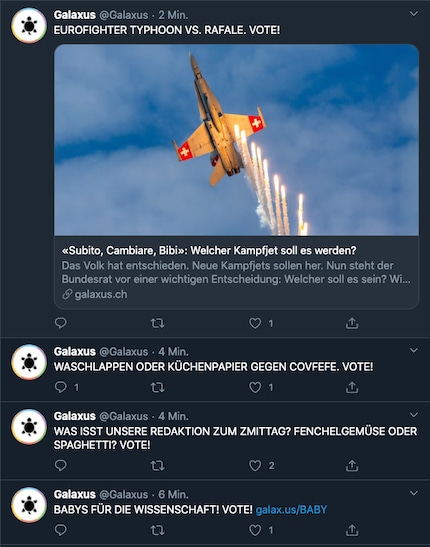Open the galax.us/BABY link
Viewport: 430px width, 547px height.
point(291,510)
